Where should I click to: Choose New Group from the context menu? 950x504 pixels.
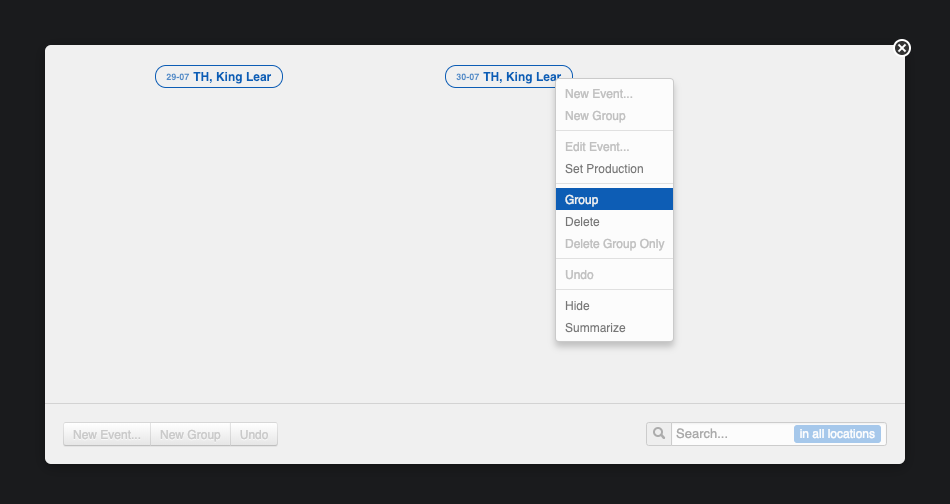(595, 116)
